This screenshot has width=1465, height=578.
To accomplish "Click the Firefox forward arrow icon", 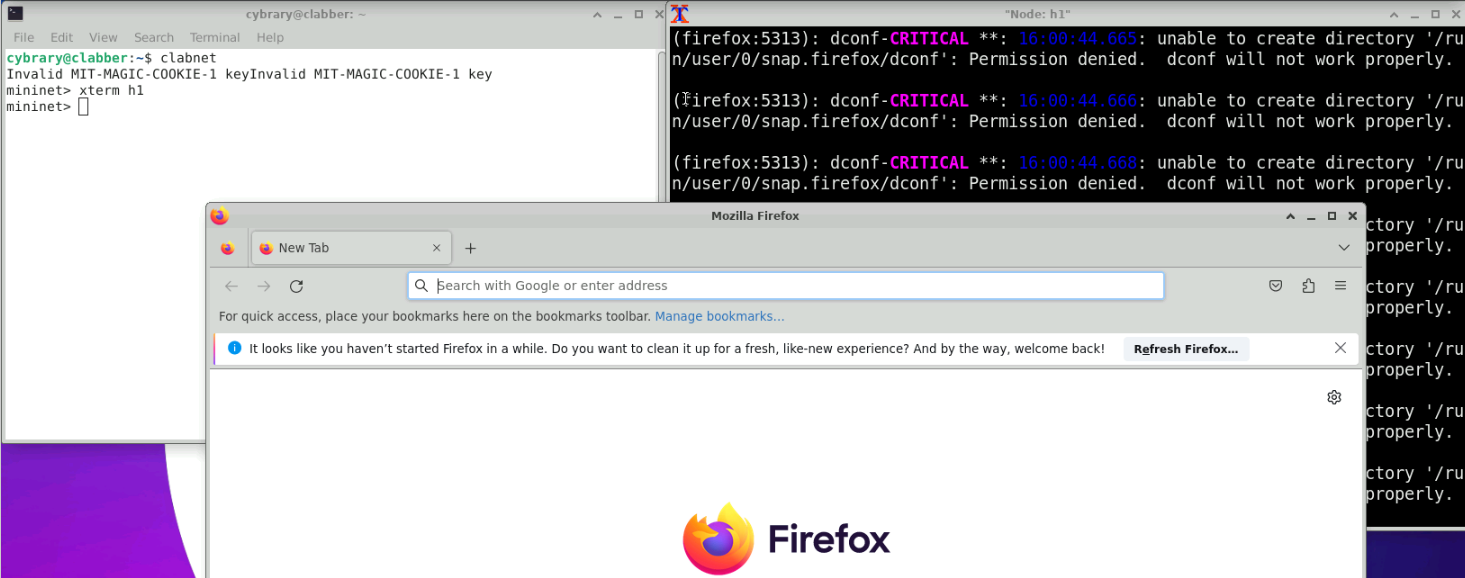I will tap(264, 286).
